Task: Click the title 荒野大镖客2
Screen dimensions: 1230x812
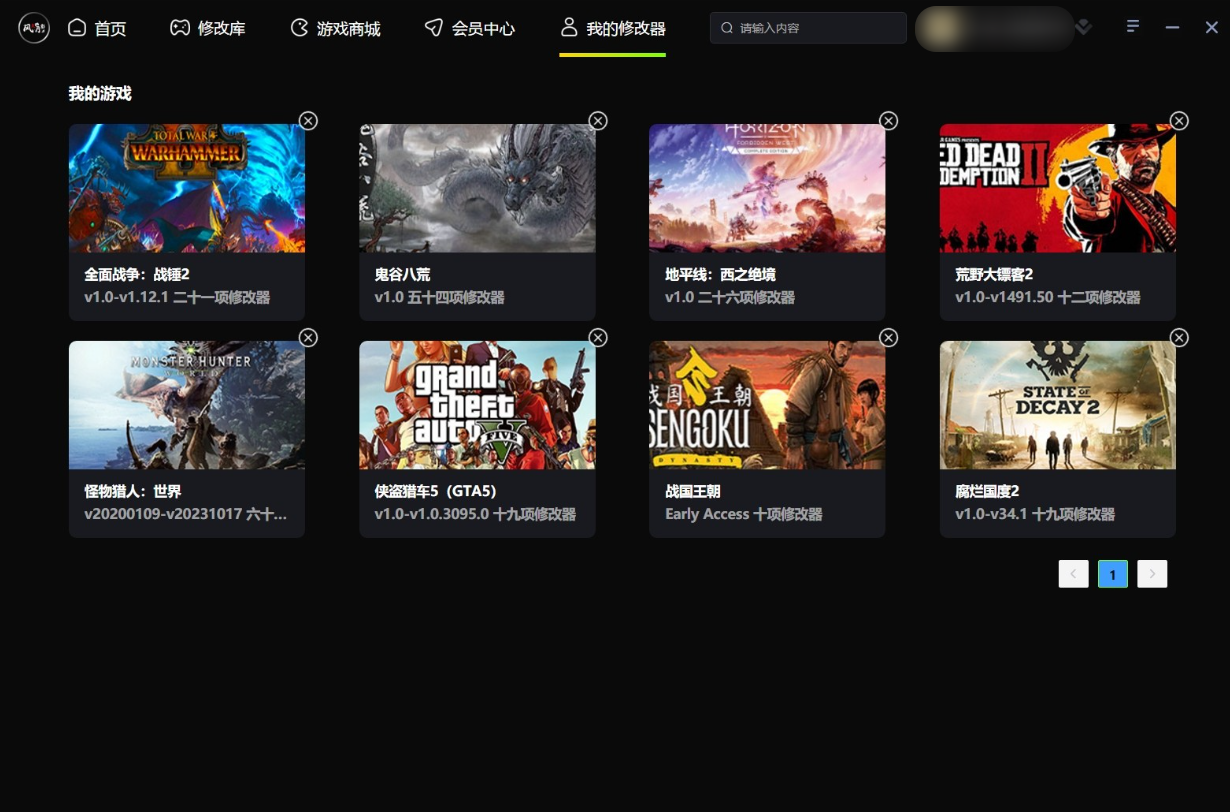Action: [x=994, y=274]
